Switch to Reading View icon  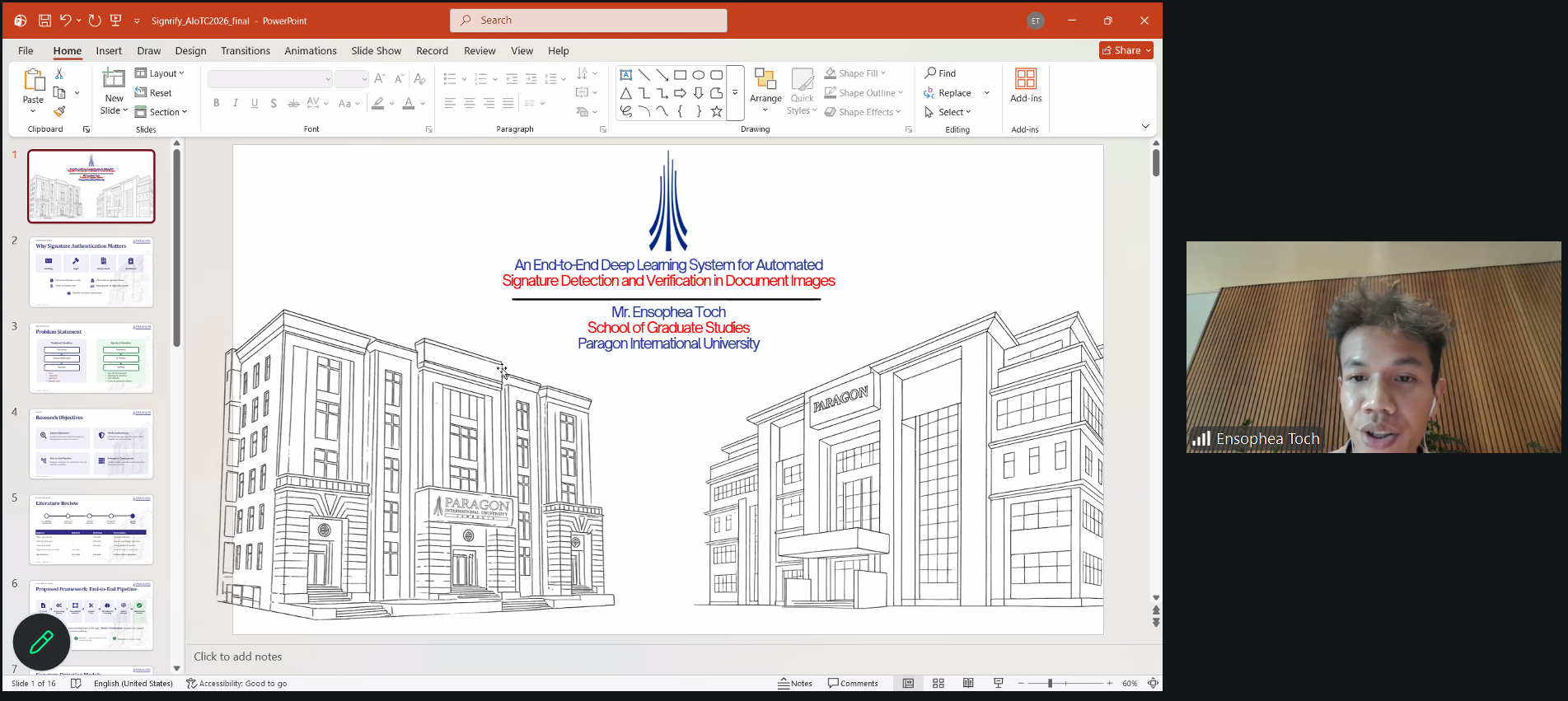tap(968, 684)
